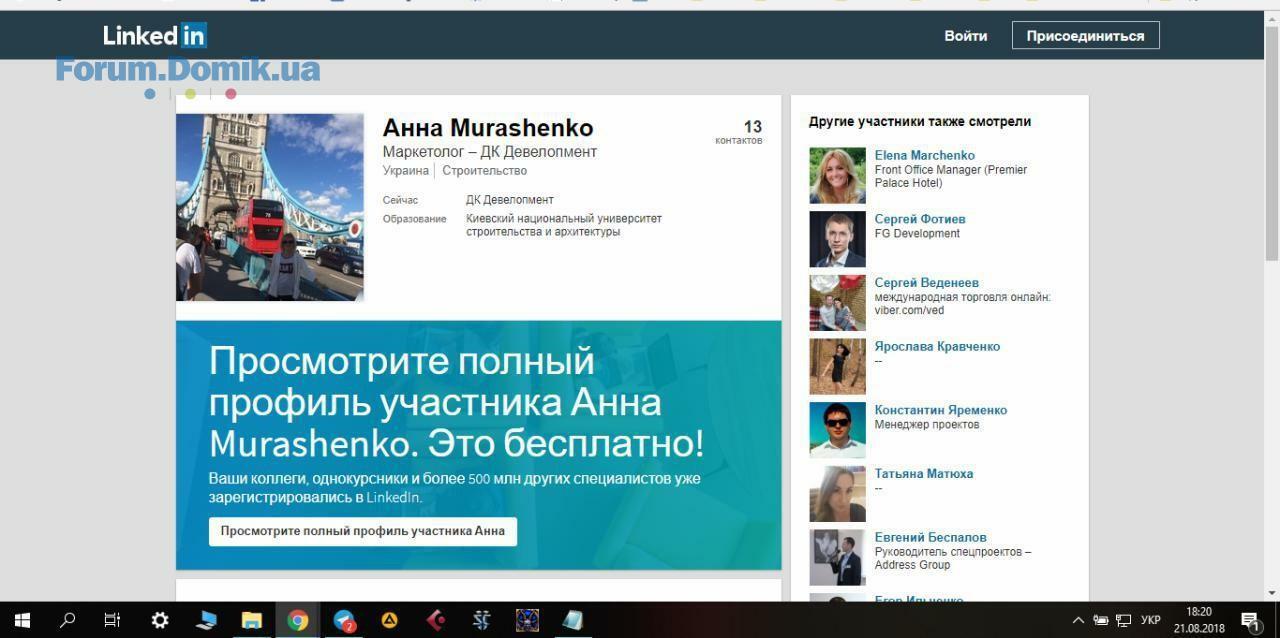Image resolution: width=1280 pixels, height=638 pixels.
Task: Switch to Google Chrome on taskbar
Action: 298,620
